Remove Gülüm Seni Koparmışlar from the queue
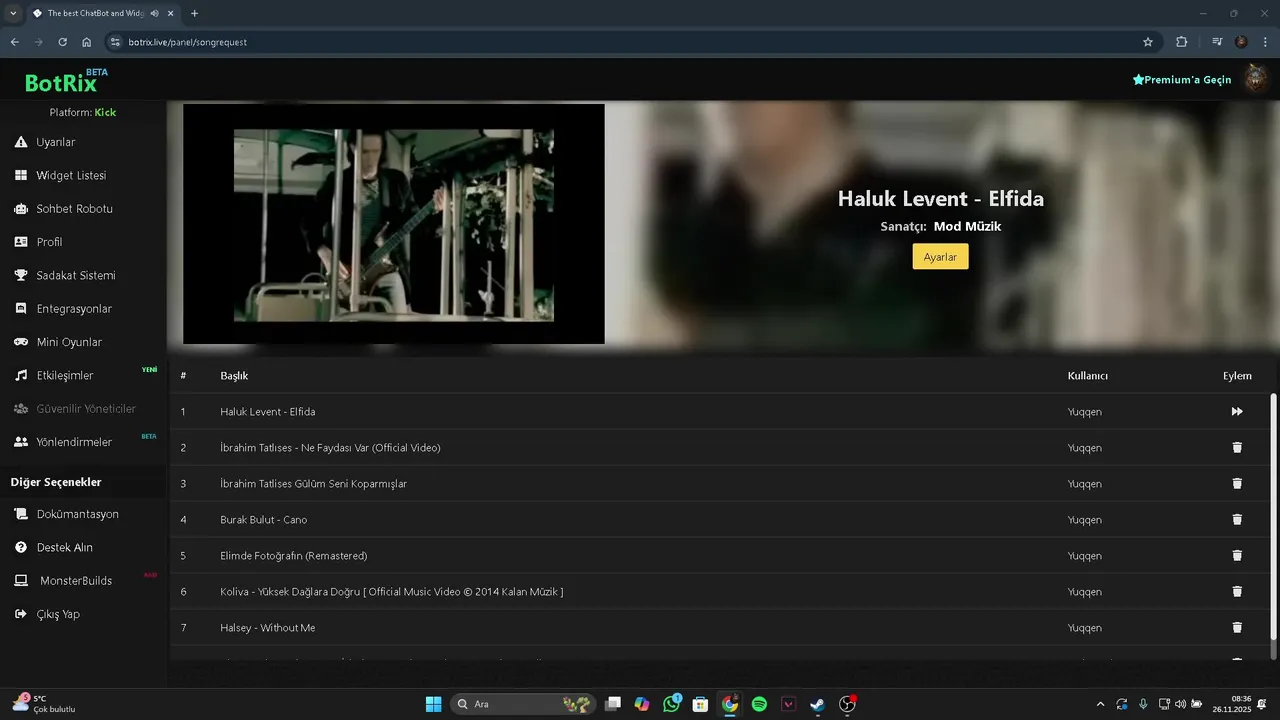This screenshot has width=1280, height=720. [x=1237, y=484]
